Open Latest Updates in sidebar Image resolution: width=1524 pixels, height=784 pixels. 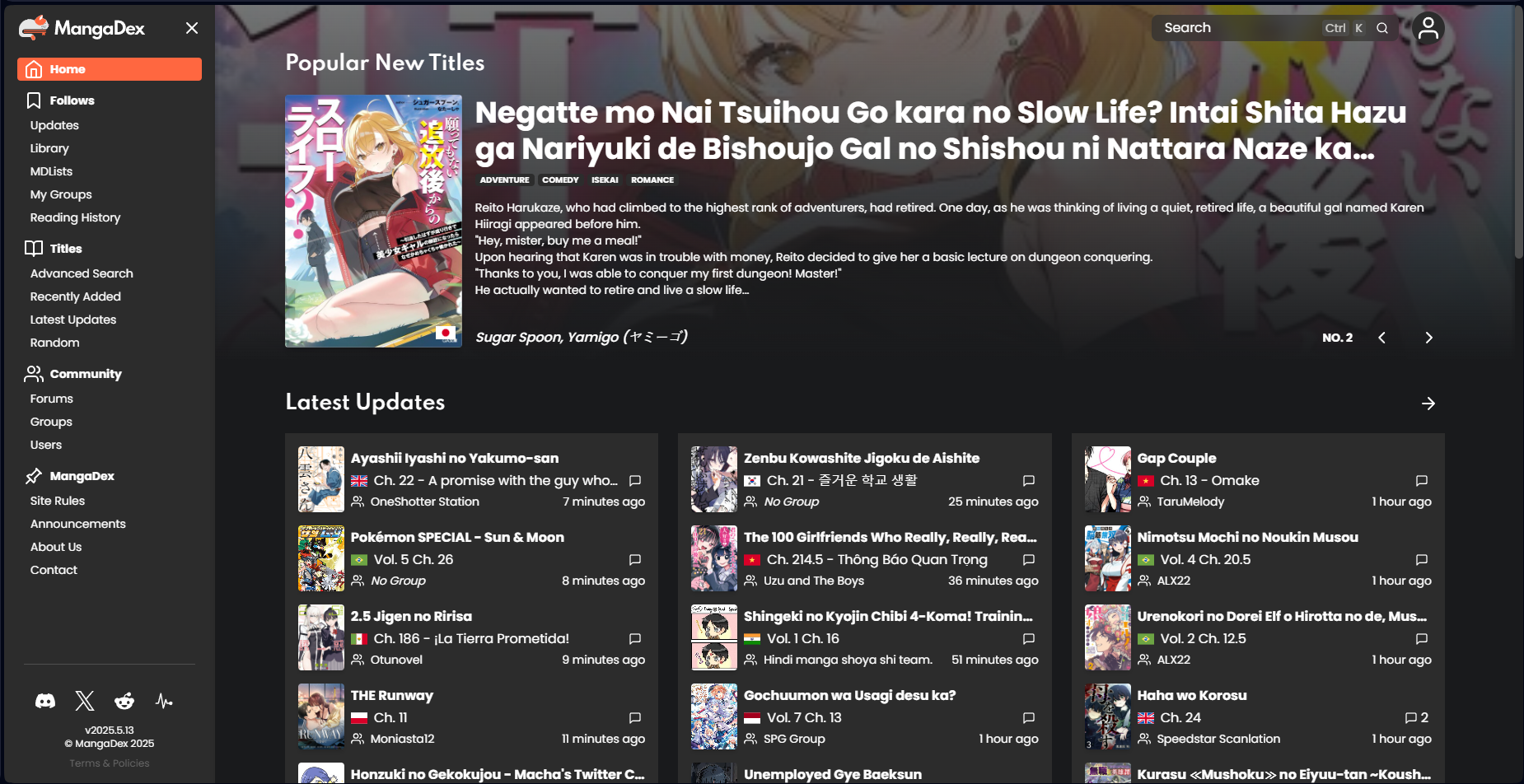pyautogui.click(x=73, y=320)
